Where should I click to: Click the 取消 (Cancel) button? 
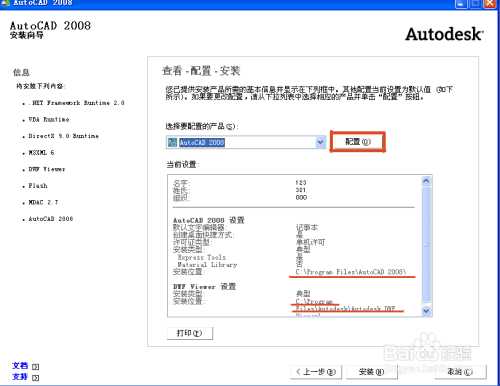[x=460, y=372]
